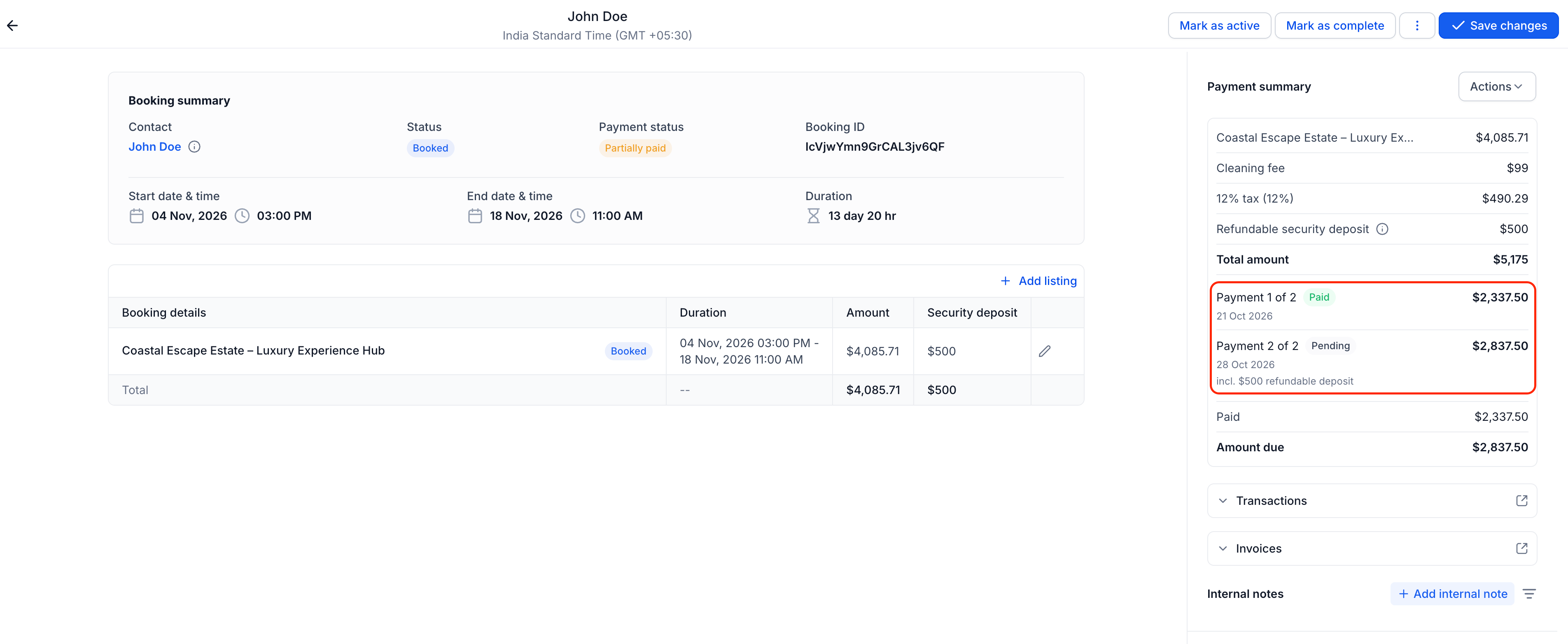Expand the Transactions section chevron
This screenshot has height=644, width=1568.
point(1223,500)
